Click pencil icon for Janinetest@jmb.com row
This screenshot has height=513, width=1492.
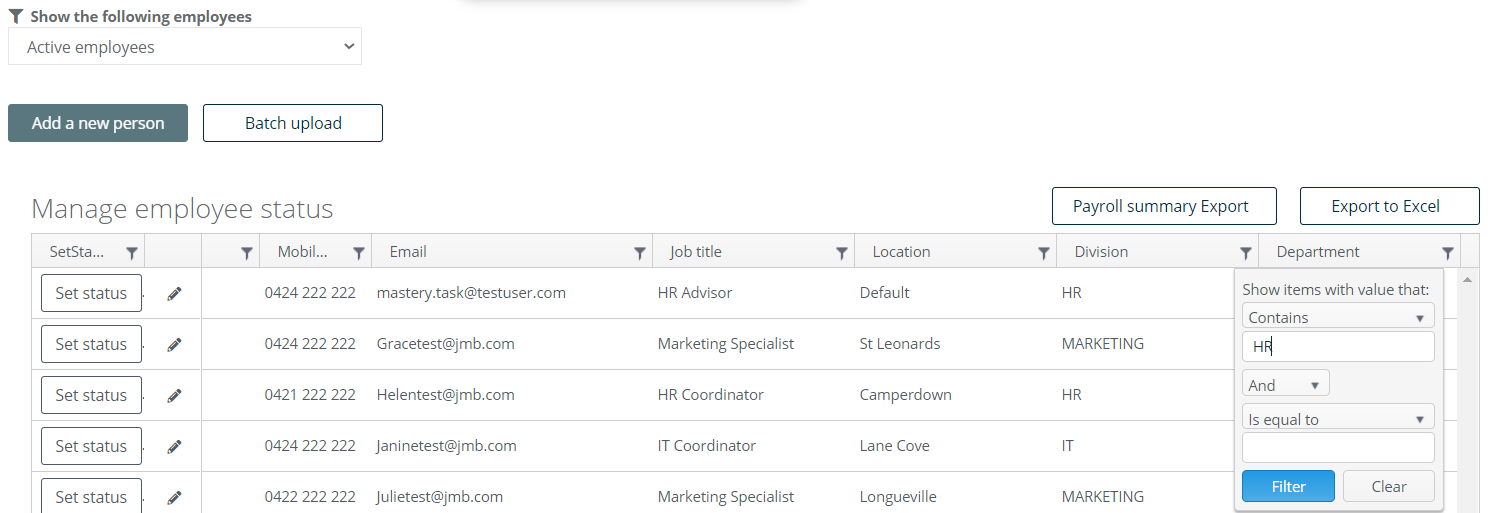pos(174,447)
